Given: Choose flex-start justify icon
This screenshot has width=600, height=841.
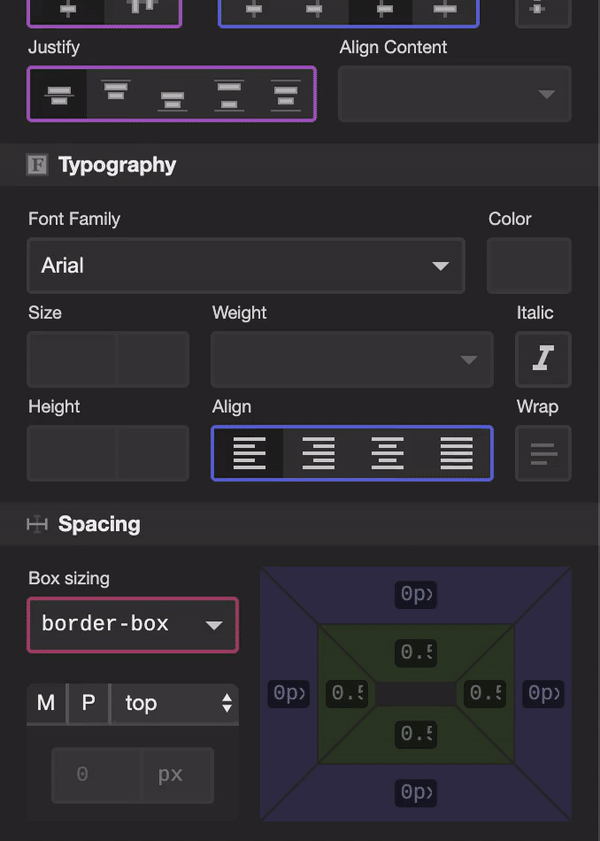Looking at the screenshot, I should click(x=115, y=94).
